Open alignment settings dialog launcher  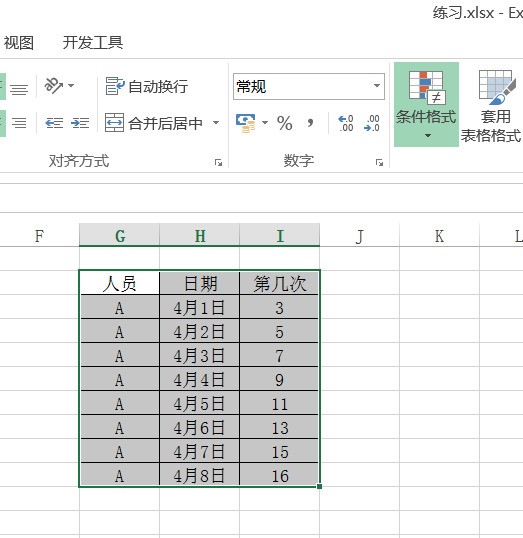click(218, 163)
